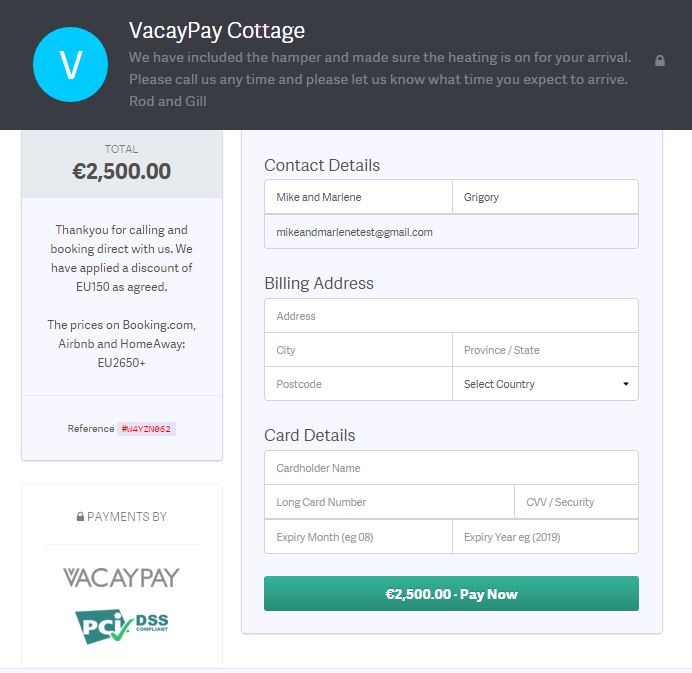Viewport: 692px width, 673px height.
Task: Click the PCI DSS Compliant badge
Action: (122, 626)
